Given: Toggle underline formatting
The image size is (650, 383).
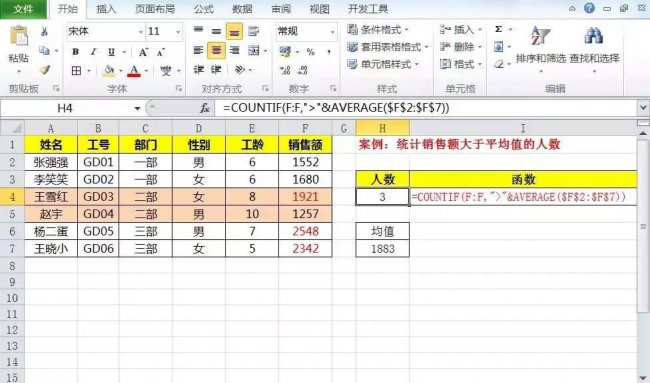Looking at the screenshot, I should pyautogui.click(x=111, y=52).
